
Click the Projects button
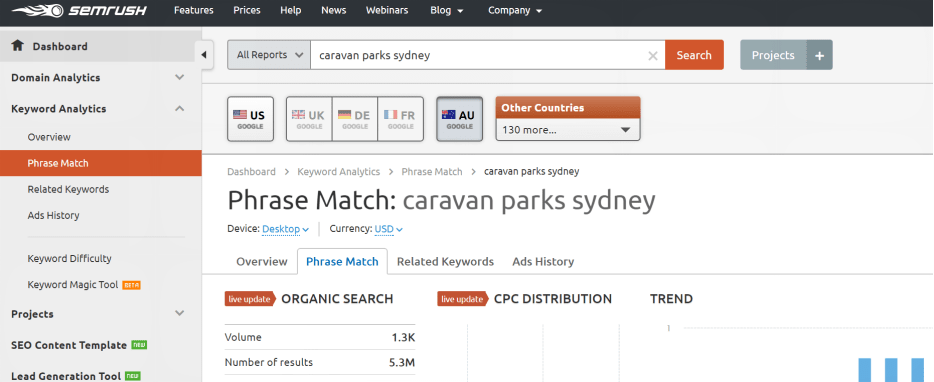pyautogui.click(x=773, y=55)
